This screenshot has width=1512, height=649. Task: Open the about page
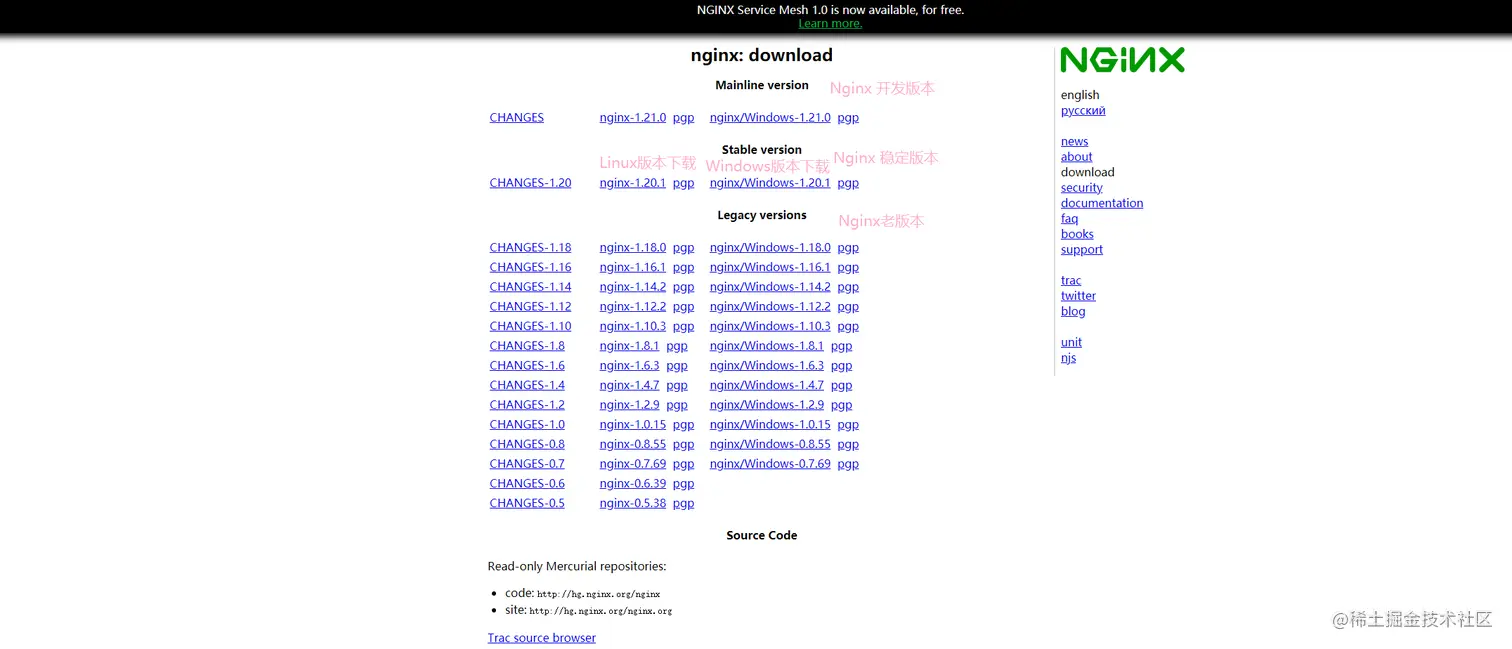1076,156
